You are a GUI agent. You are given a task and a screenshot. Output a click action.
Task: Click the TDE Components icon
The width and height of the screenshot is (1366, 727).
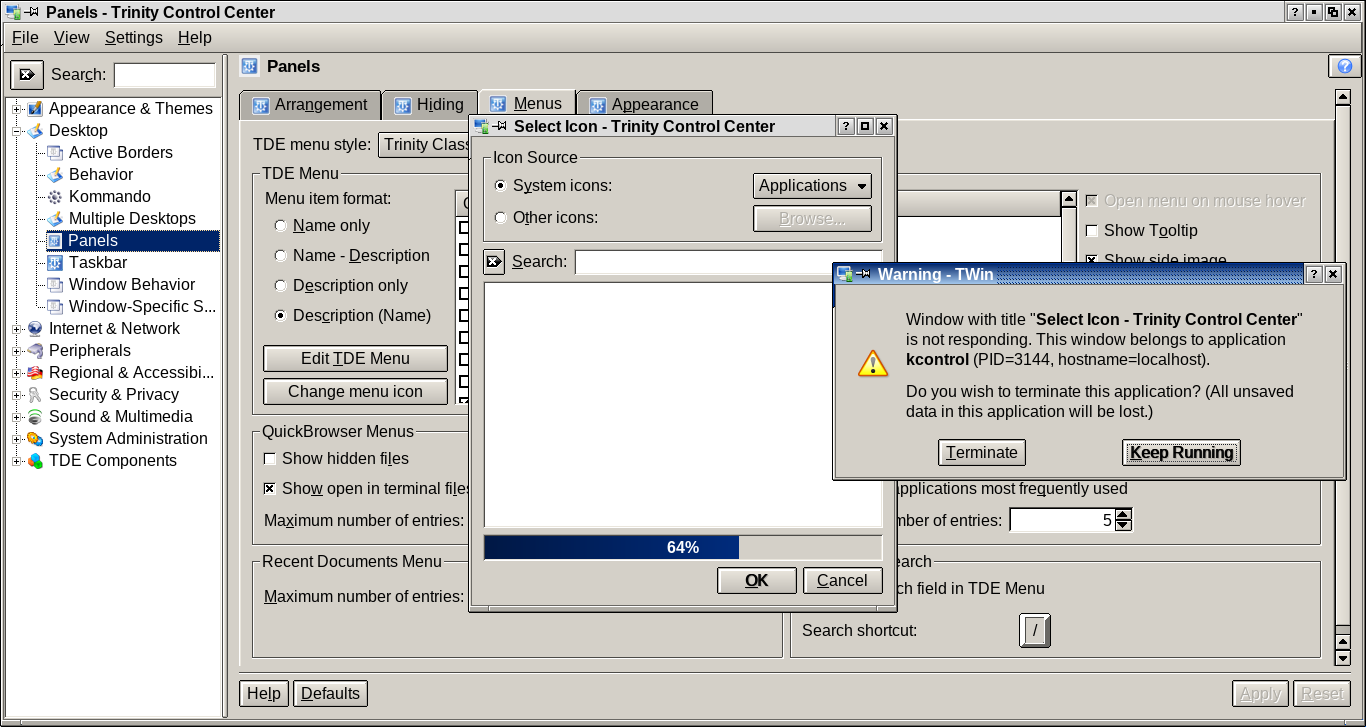pos(35,460)
